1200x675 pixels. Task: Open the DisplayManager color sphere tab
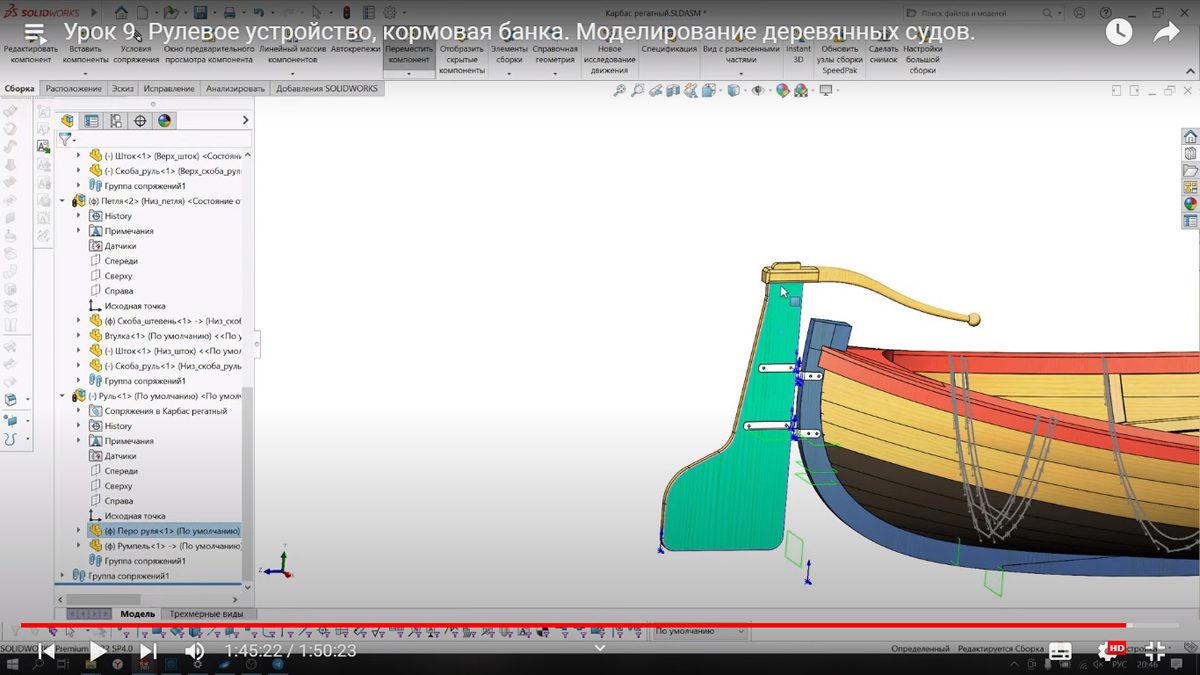pyautogui.click(x=164, y=121)
